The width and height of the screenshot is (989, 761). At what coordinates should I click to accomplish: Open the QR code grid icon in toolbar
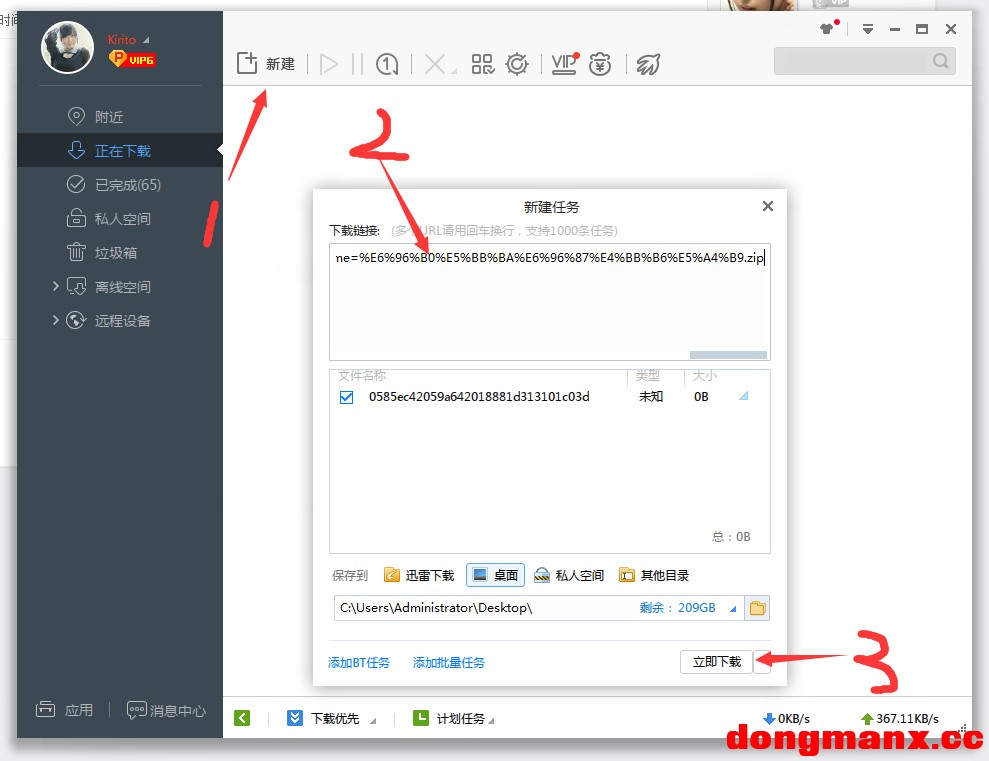483,64
